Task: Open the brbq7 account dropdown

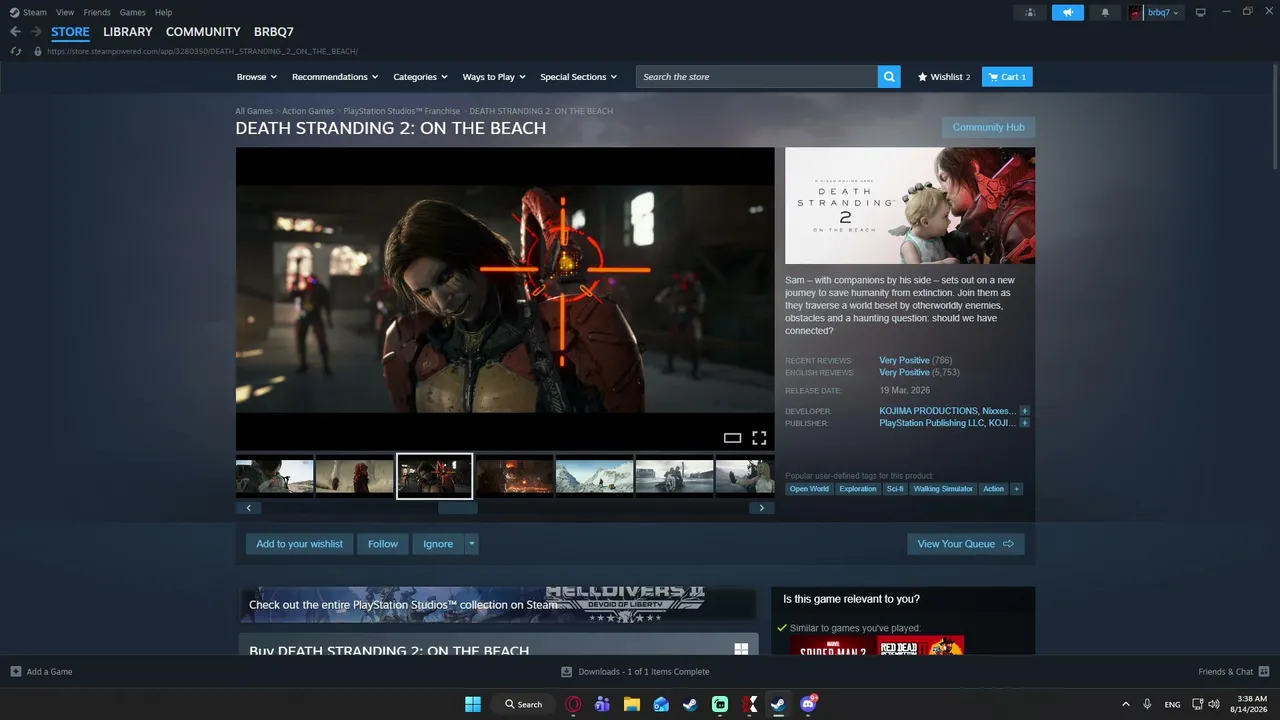Action: [x=1165, y=13]
